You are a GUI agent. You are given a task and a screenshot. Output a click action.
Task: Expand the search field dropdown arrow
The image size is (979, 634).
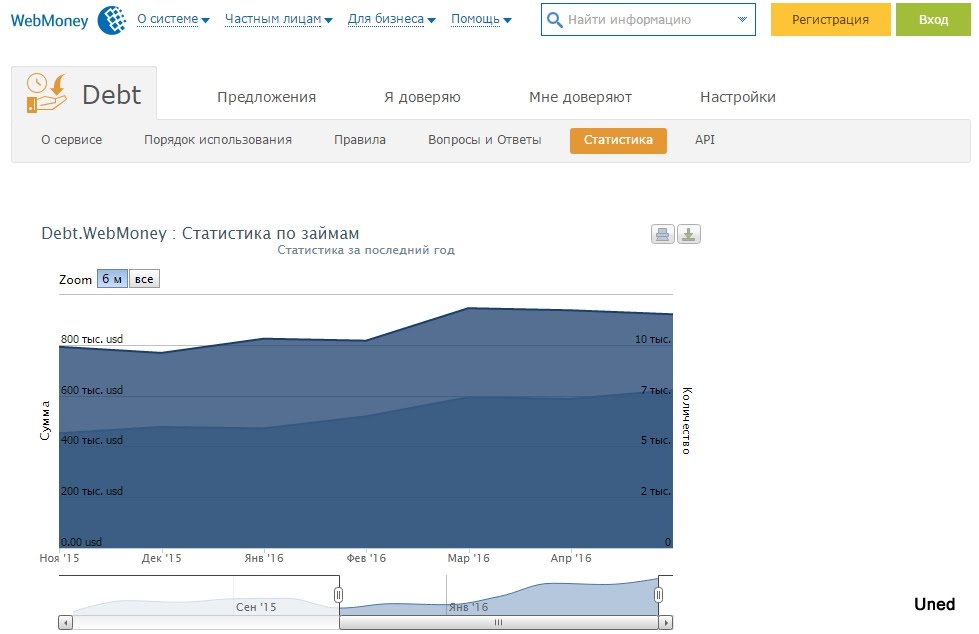click(x=742, y=19)
